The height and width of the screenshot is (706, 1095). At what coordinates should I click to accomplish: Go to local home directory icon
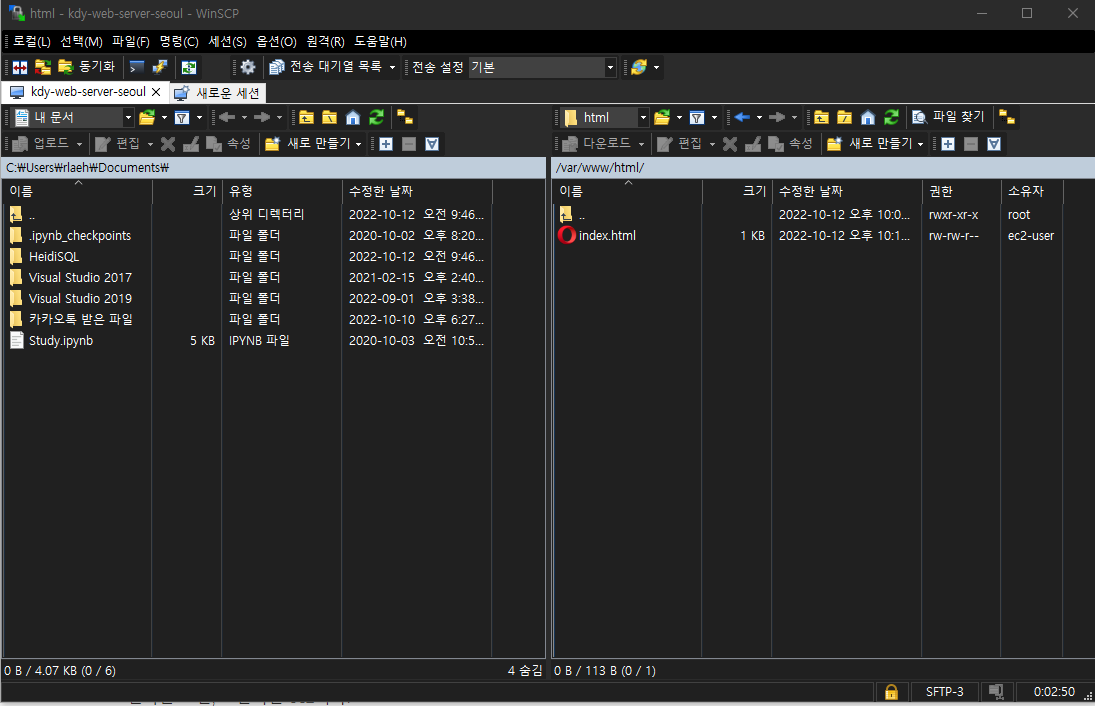click(x=353, y=117)
